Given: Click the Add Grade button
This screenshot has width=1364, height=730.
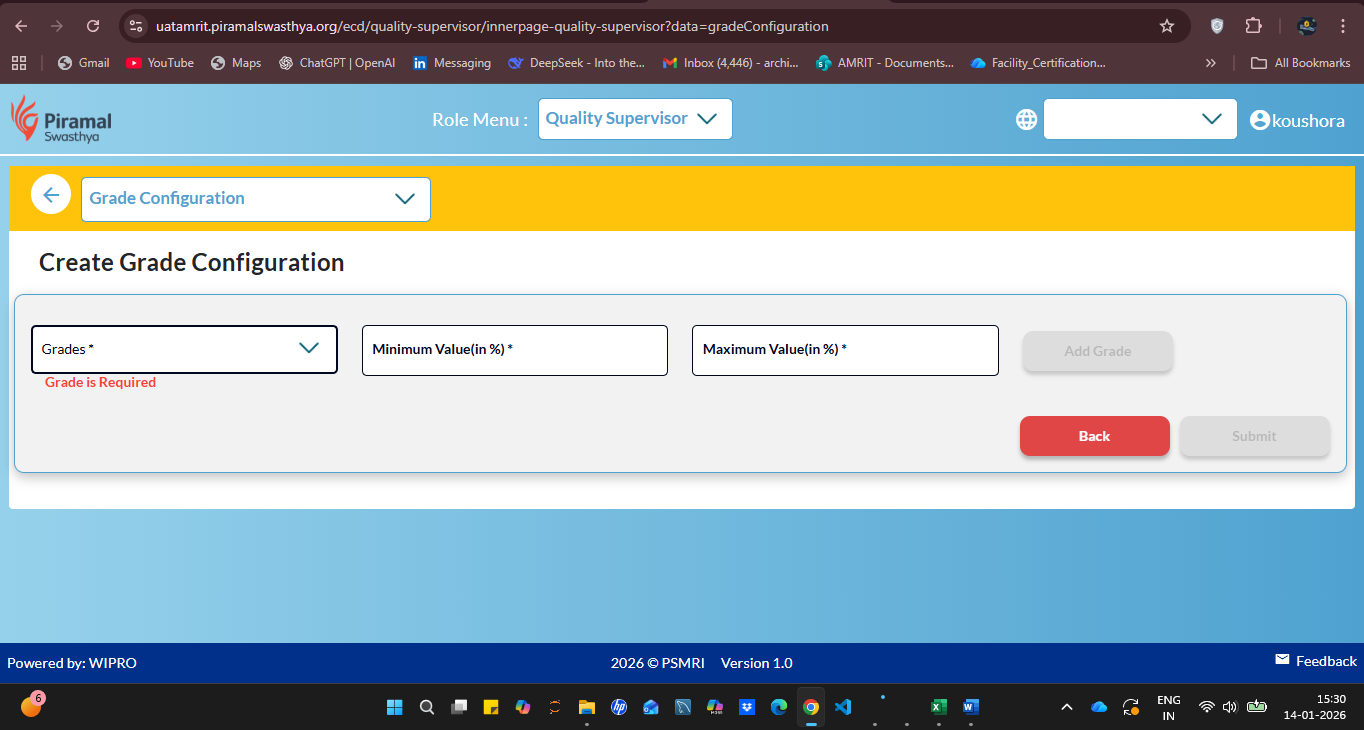Looking at the screenshot, I should click(1097, 351).
